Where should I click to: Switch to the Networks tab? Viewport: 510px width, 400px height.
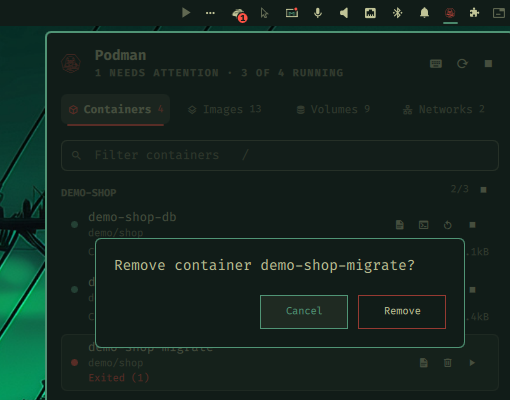coord(443,109)
